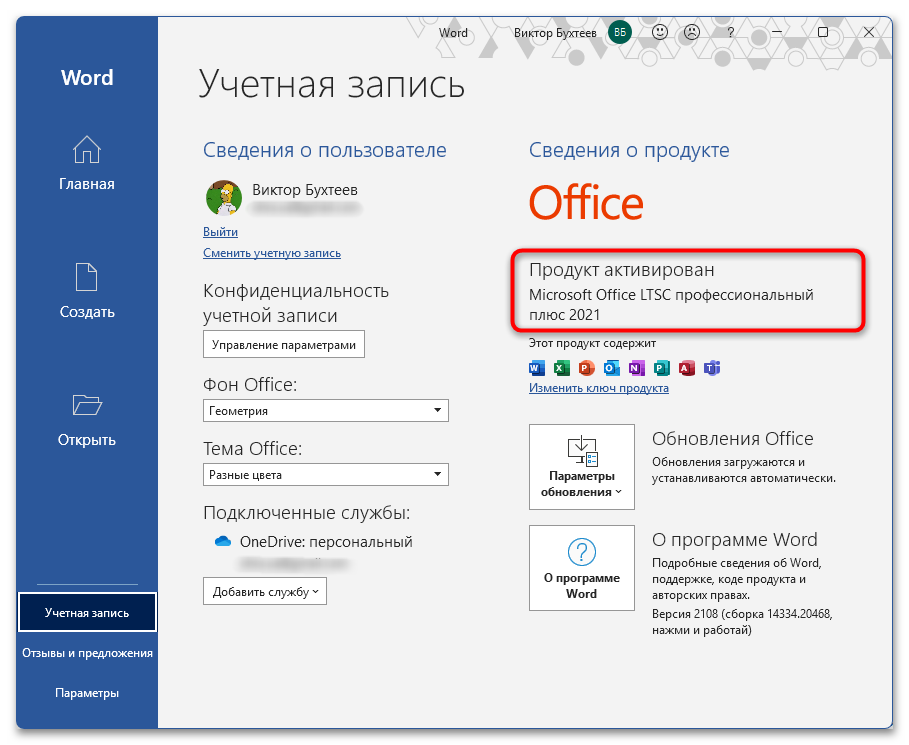
Task: Open the Teams icon in the suite row
Action: tap(712, 368)
